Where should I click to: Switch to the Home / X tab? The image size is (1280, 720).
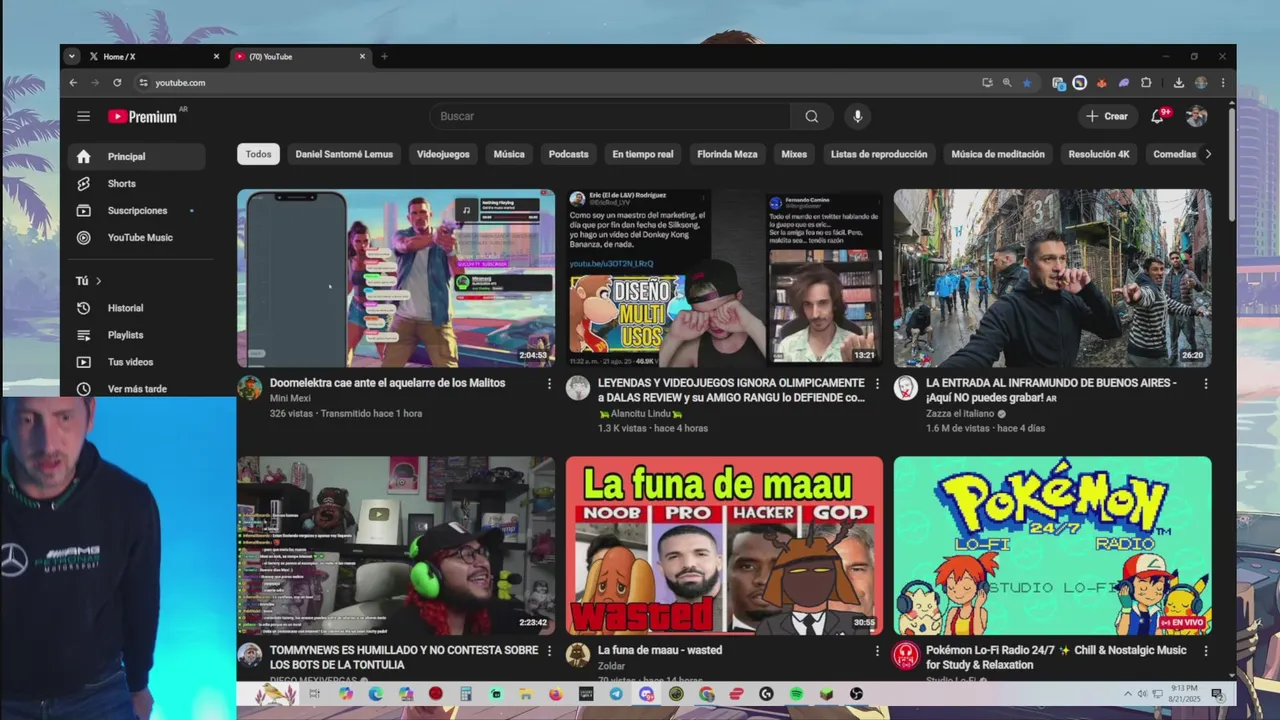click(x=152, y=56)
